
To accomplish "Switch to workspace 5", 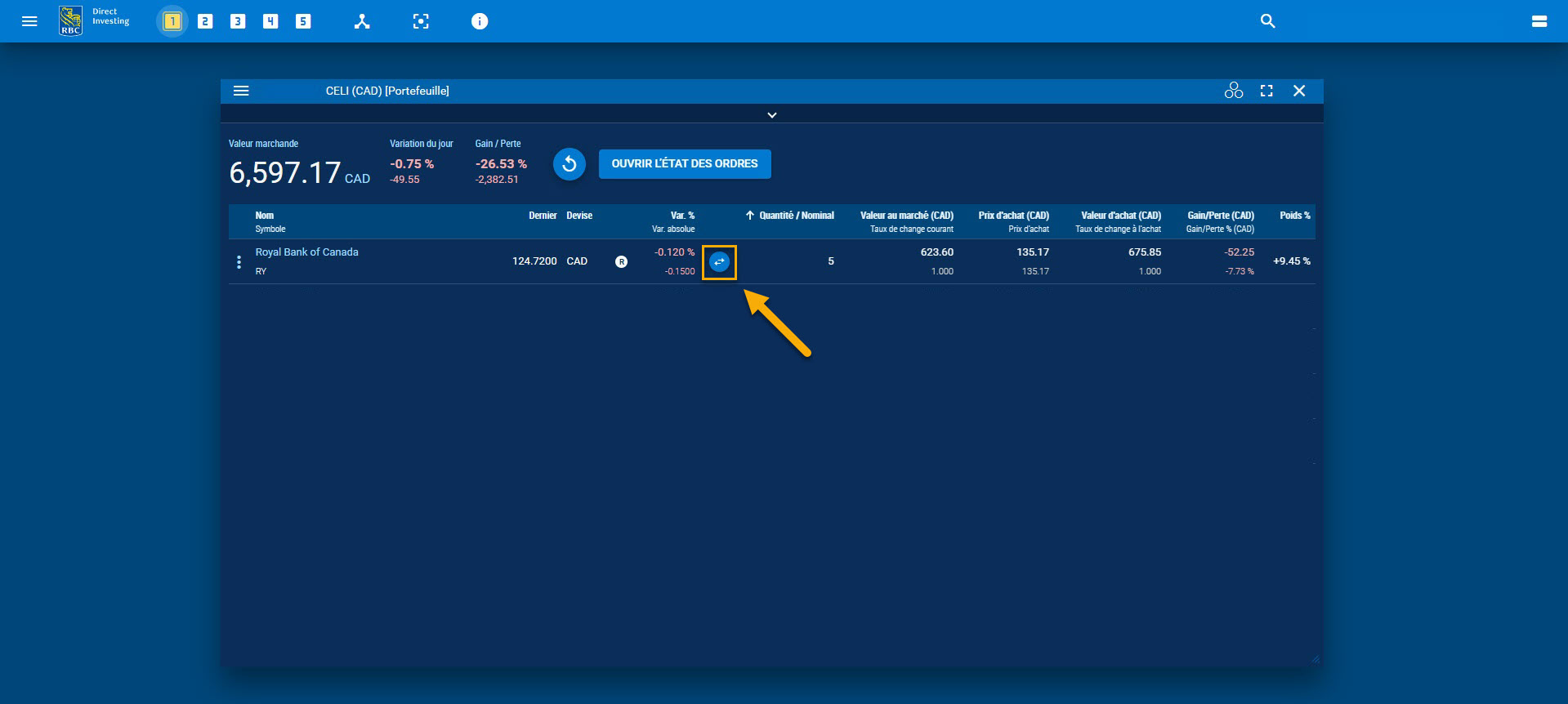I will (303, 21).
